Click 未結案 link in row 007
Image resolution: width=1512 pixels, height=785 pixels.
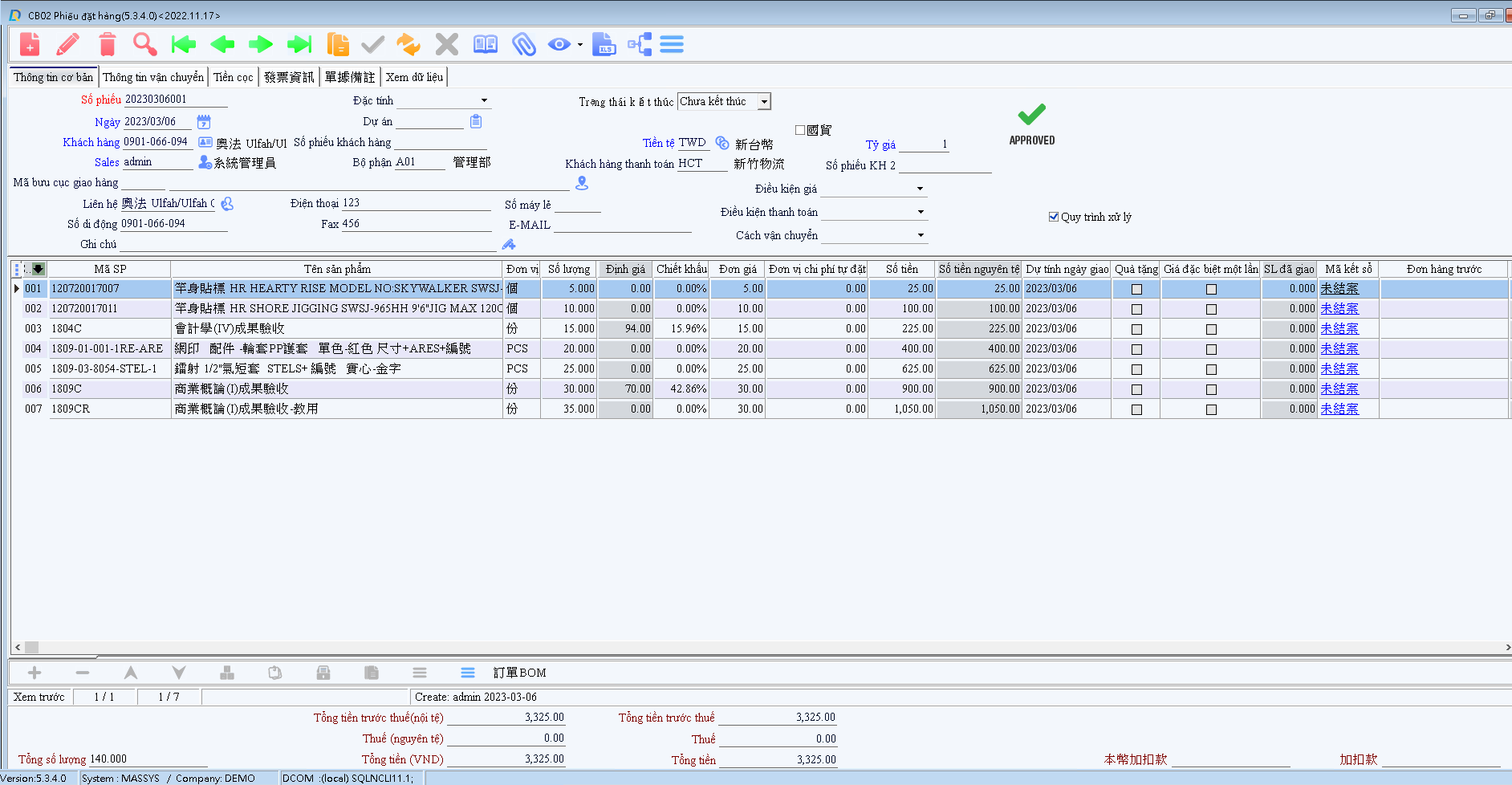pyautogui.click(x=1339, y=409)
